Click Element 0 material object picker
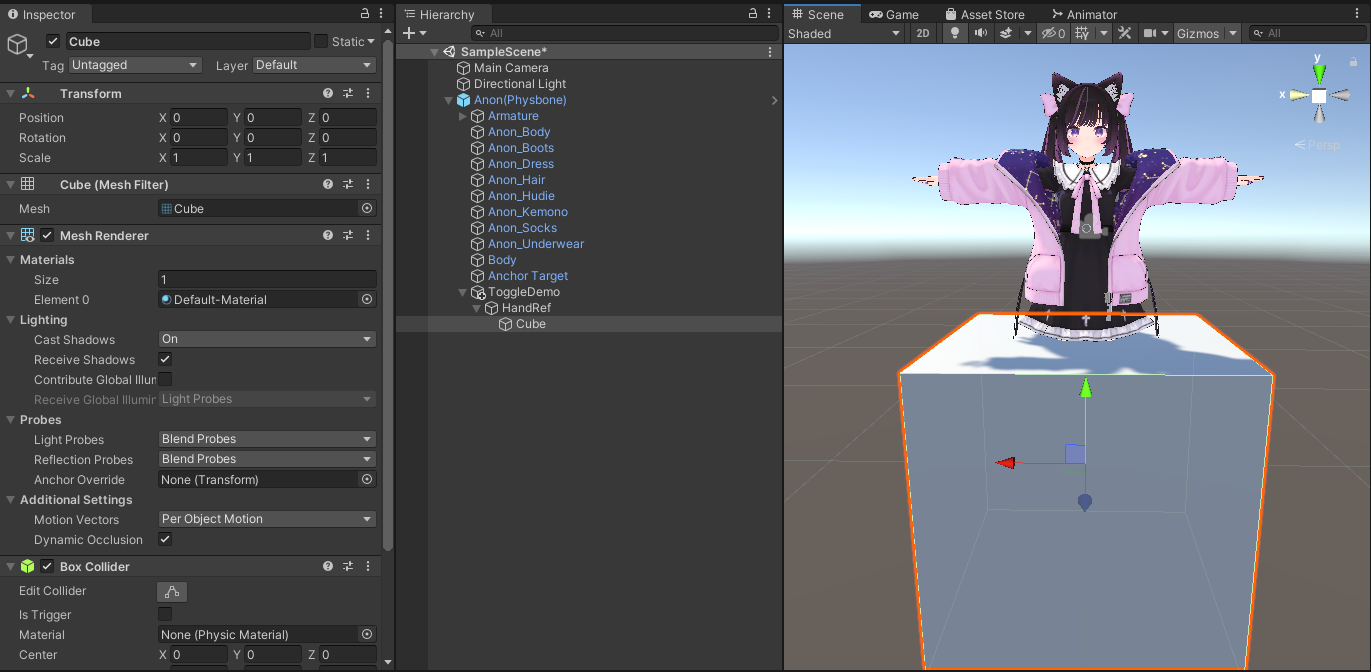Image resolution: width=1371 pixels, height=672 pixels. pyautogui.click(x=367, y=299)
